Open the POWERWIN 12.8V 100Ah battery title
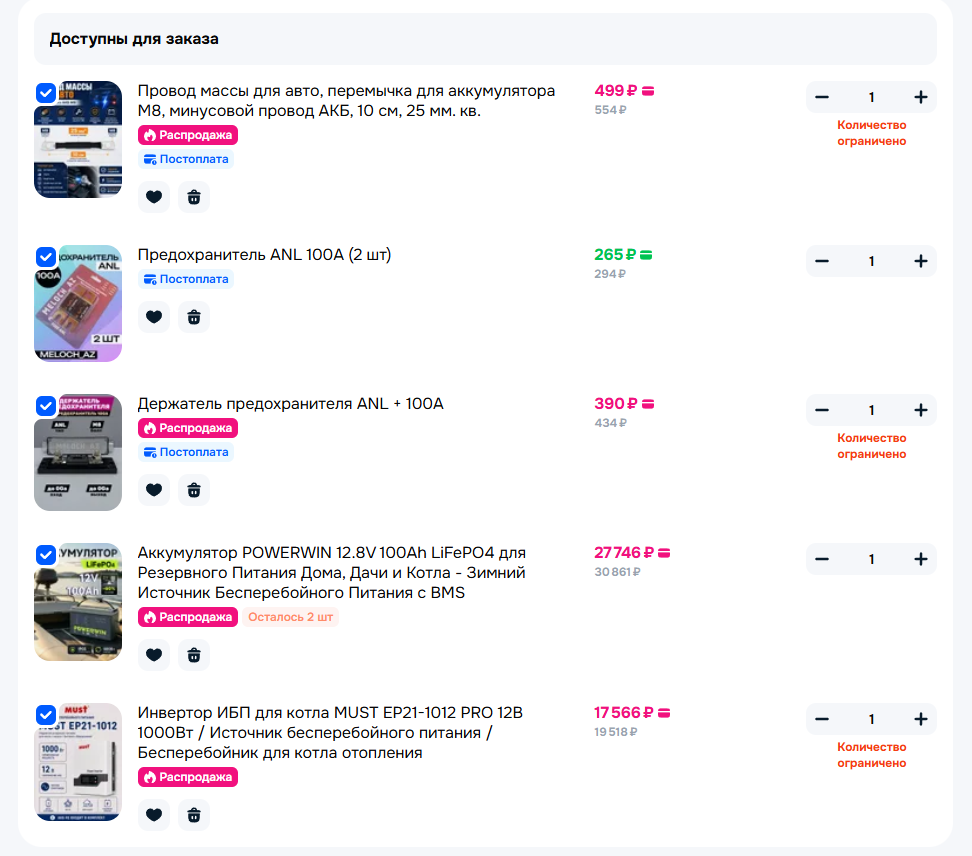972x856 pixels. 332,573
